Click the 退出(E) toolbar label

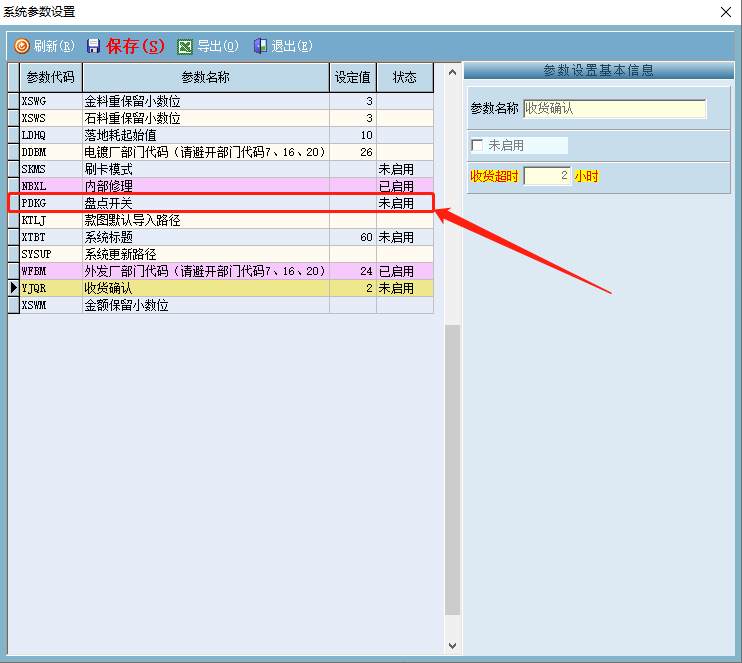pyautogui.click(x=292, y=46)
